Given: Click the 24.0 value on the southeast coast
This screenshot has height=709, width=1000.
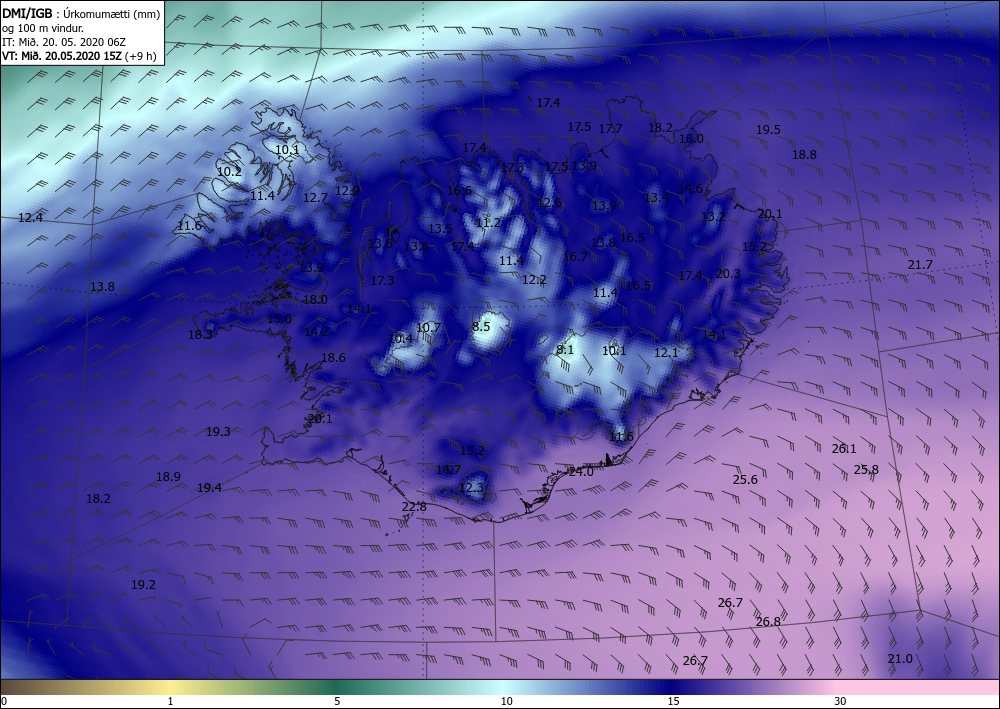Looking at the screenshot, I should 581,472.
